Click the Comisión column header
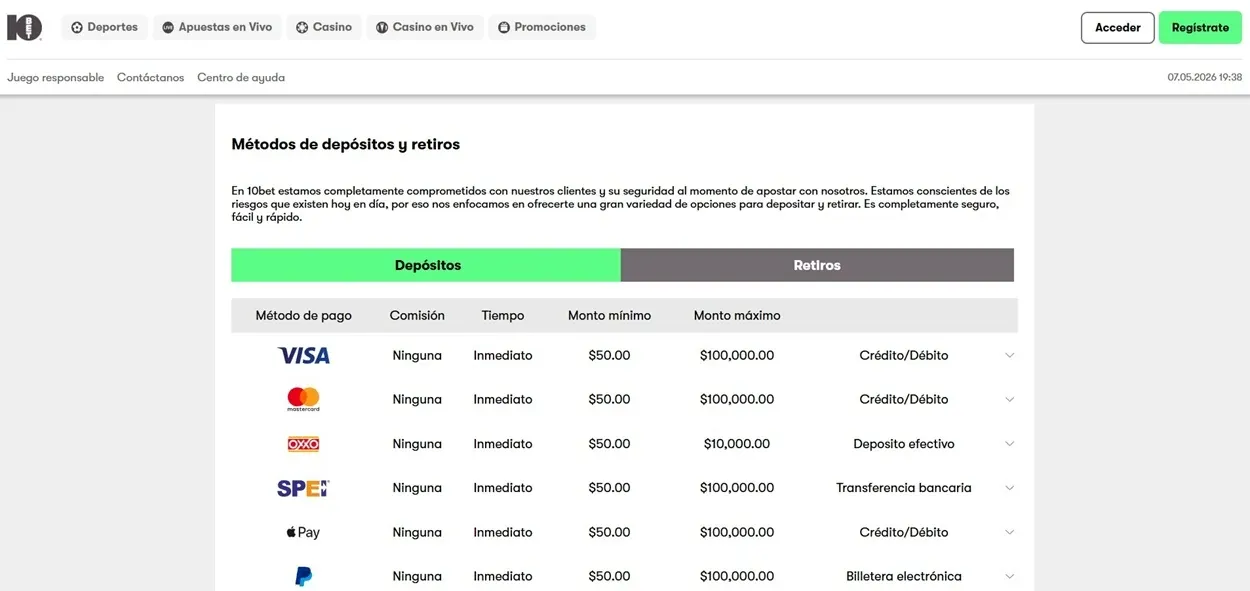 tap(417, 315)
